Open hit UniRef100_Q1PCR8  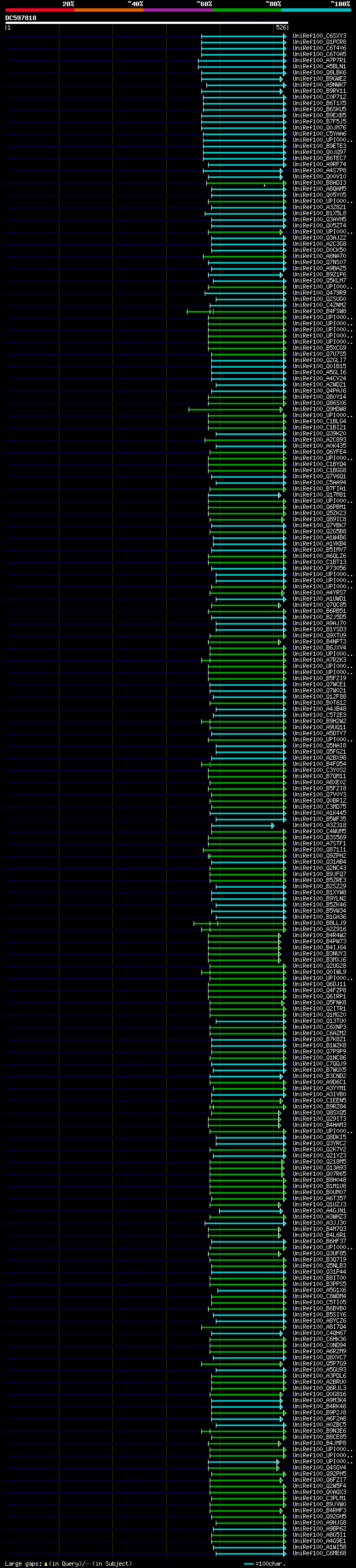tap(319, 42)
